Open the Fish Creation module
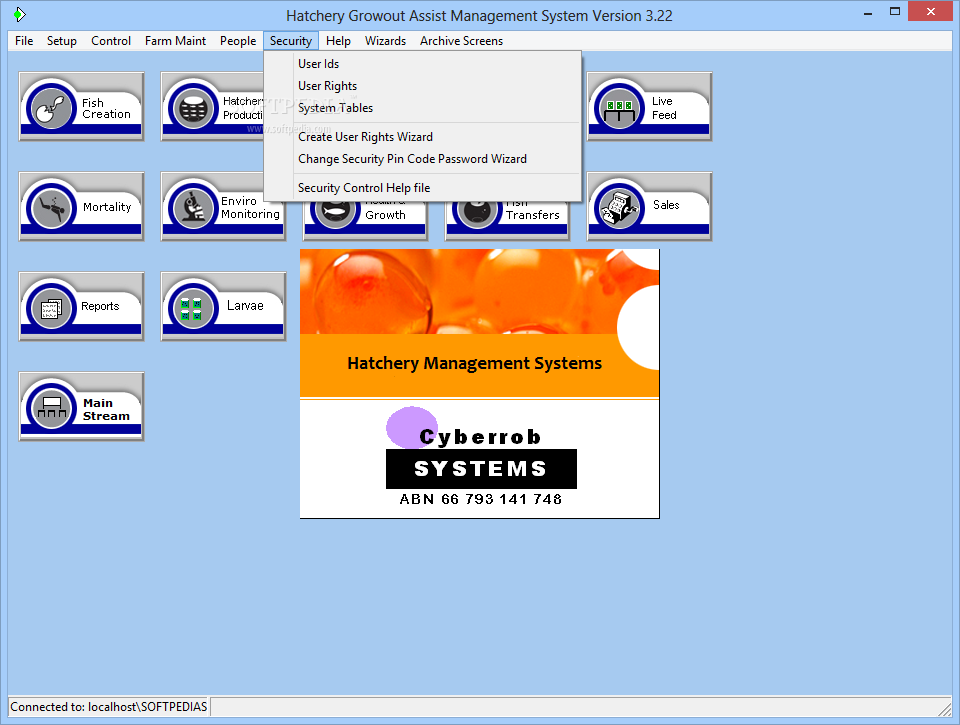Screen dimensions: 960x725 (81, 107)
